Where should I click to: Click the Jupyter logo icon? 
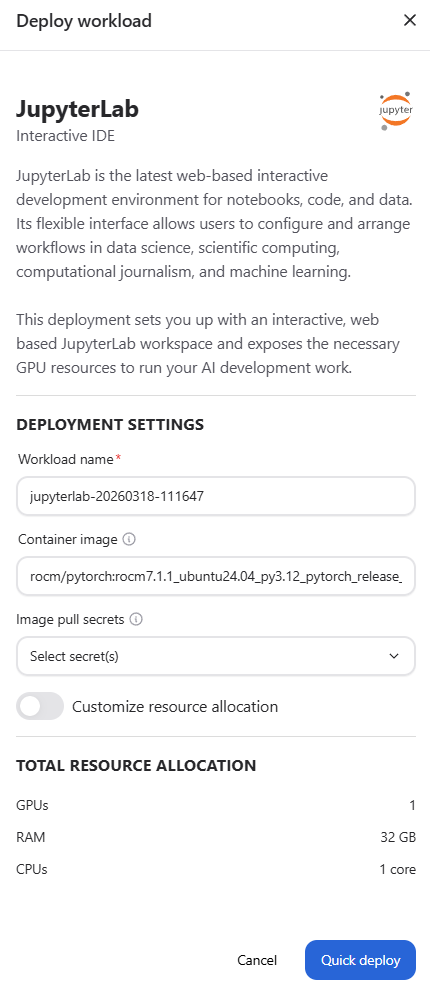click(x=396, y=111)
